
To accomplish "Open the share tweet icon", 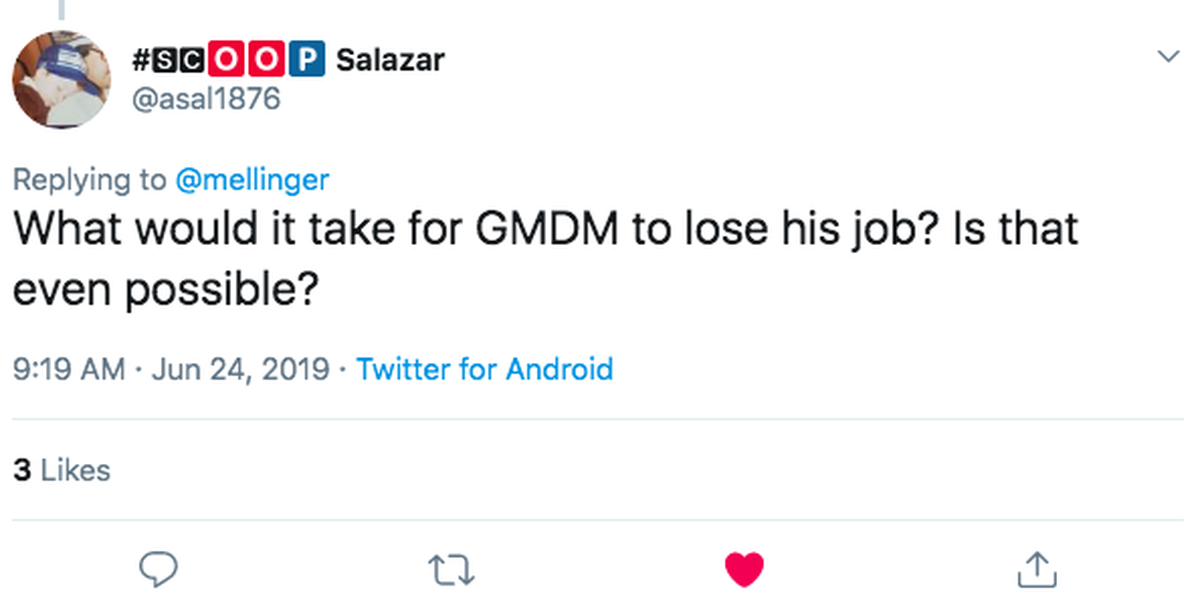I will [x=1037, y=569].
